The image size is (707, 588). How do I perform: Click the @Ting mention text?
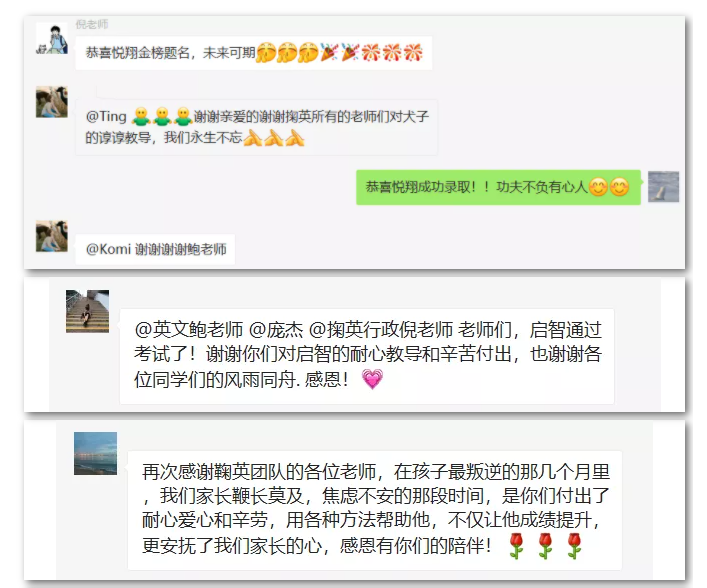click(106, 116)
